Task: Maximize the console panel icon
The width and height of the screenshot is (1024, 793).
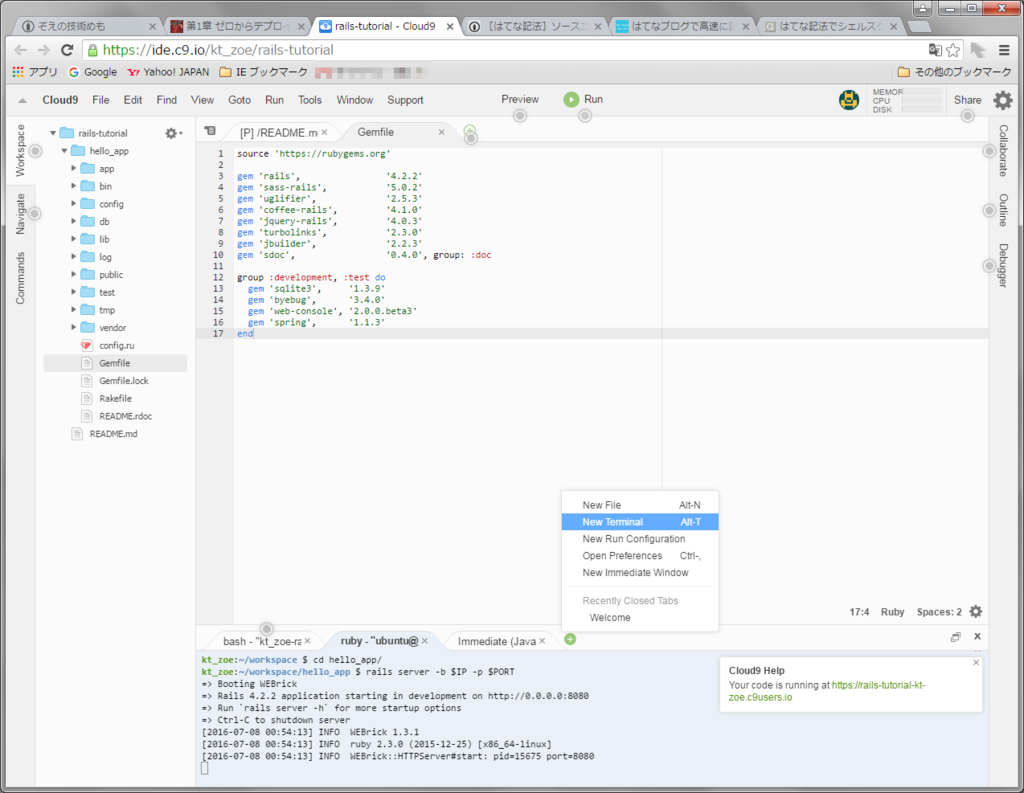Action: point(955,637)
